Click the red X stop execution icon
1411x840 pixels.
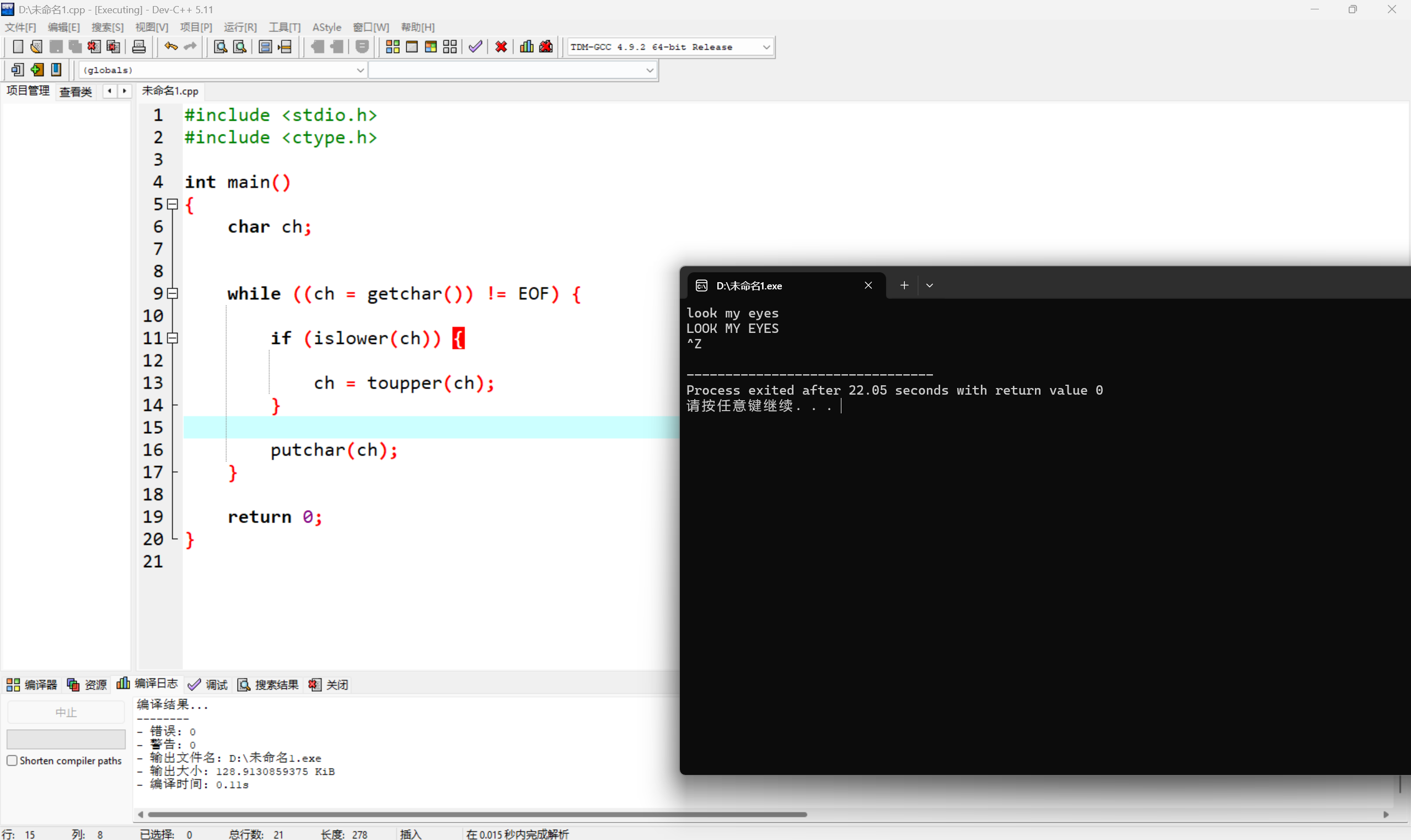pos(501,47)
